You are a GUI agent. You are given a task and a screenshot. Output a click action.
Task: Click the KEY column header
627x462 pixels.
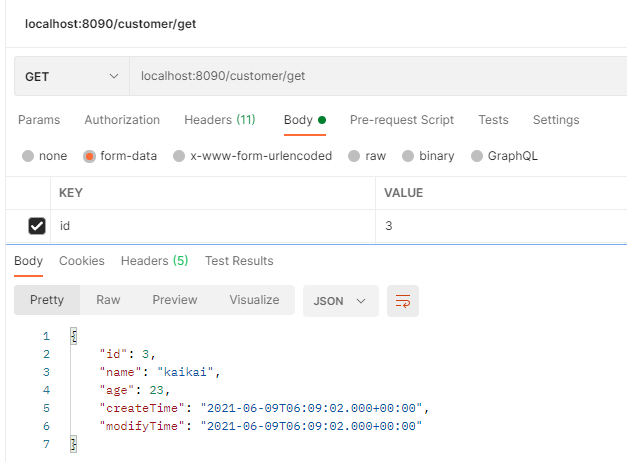[71, 193]
